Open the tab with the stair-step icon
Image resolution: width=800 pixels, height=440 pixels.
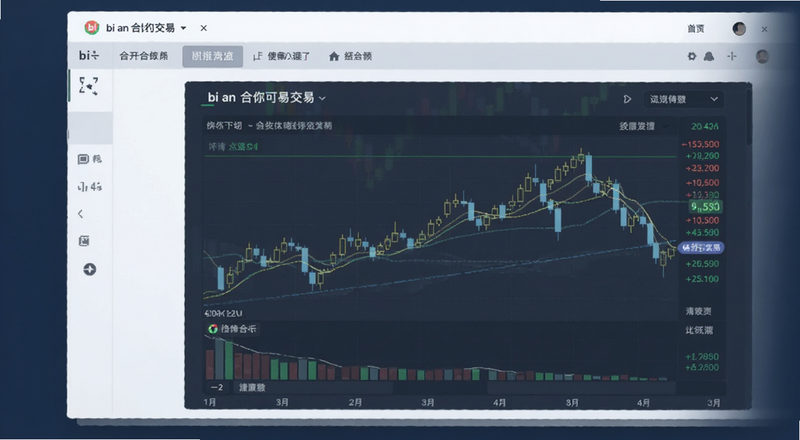pos(282,56)
